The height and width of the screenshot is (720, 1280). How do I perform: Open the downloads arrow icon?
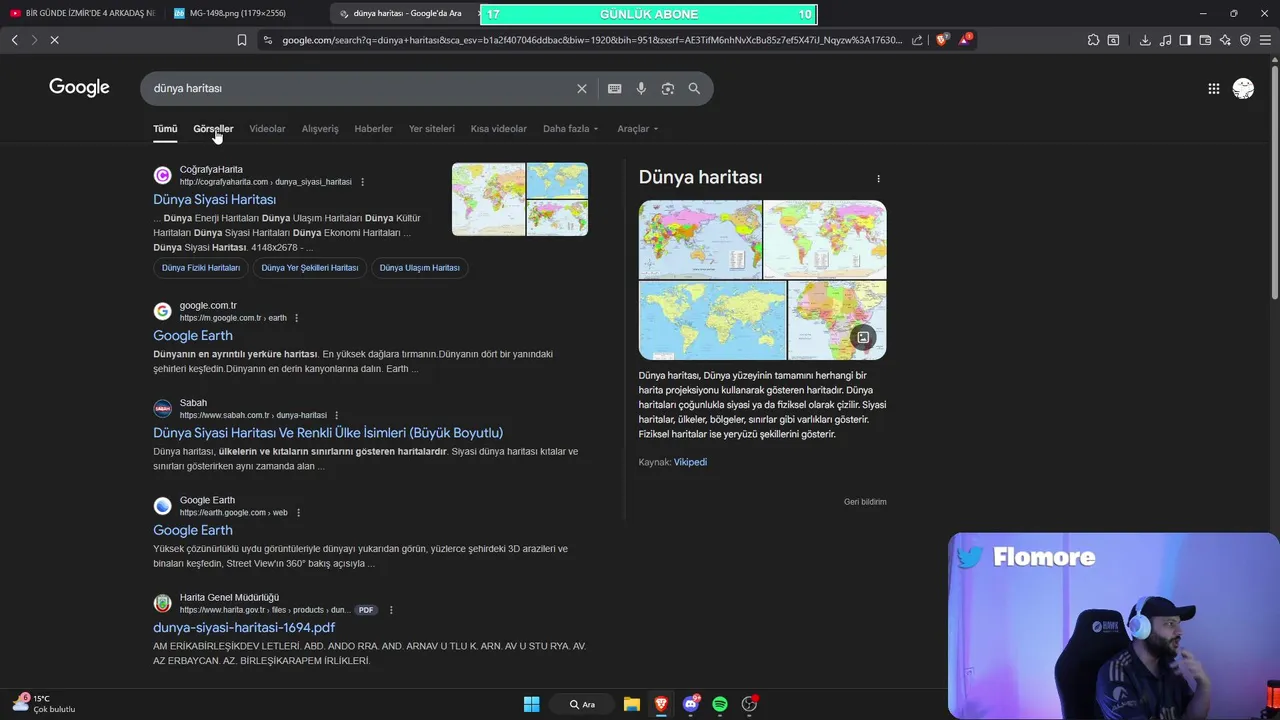point(1145,40)
